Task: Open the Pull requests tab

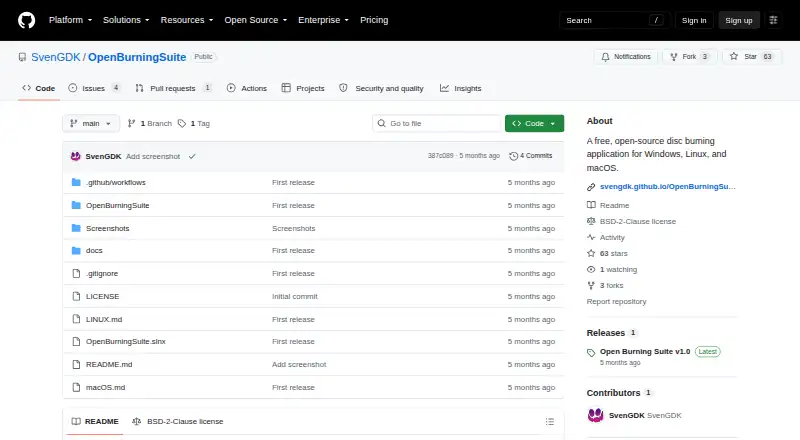Action: (173, 88)
